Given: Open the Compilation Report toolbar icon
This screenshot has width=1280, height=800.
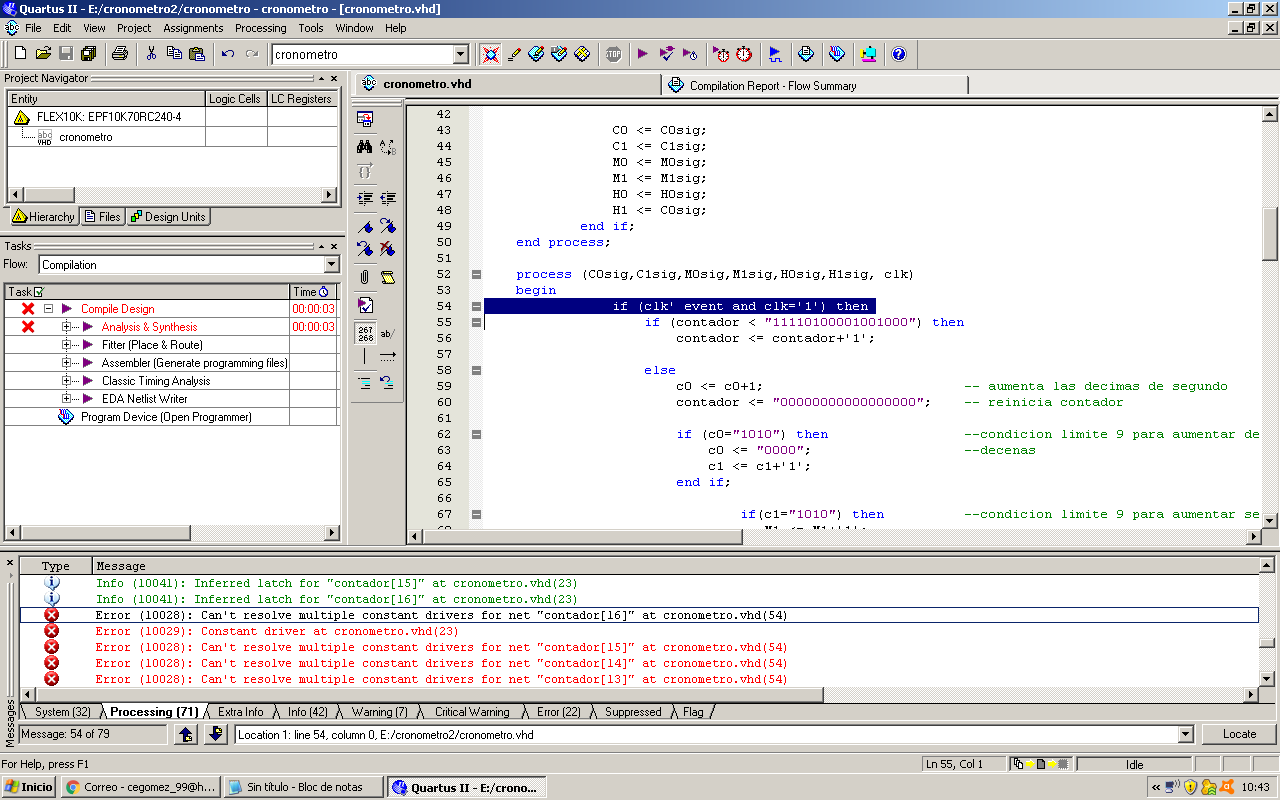Looking at the screenshot, I should (806, 54).
